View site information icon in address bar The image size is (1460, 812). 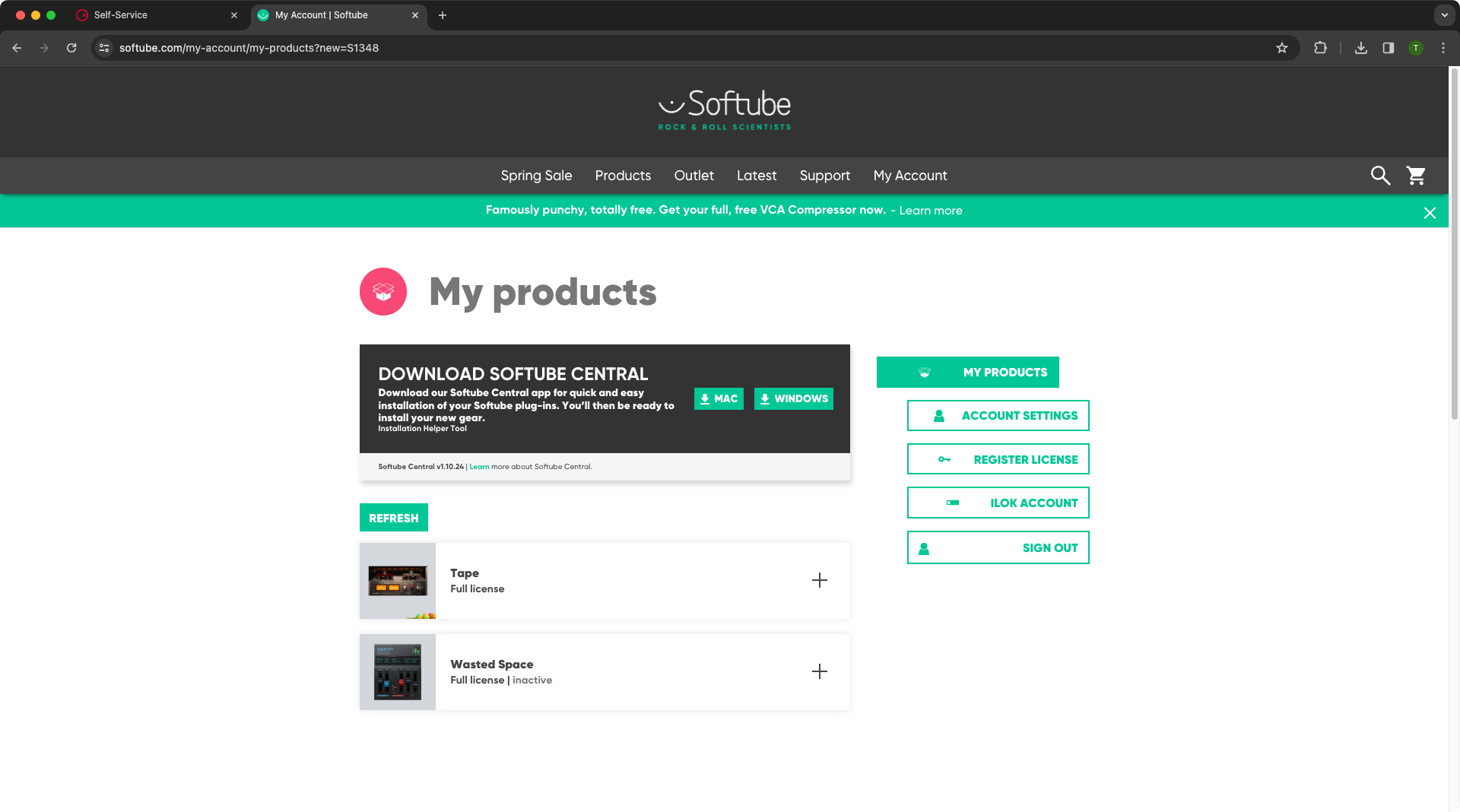pos(104,48)
